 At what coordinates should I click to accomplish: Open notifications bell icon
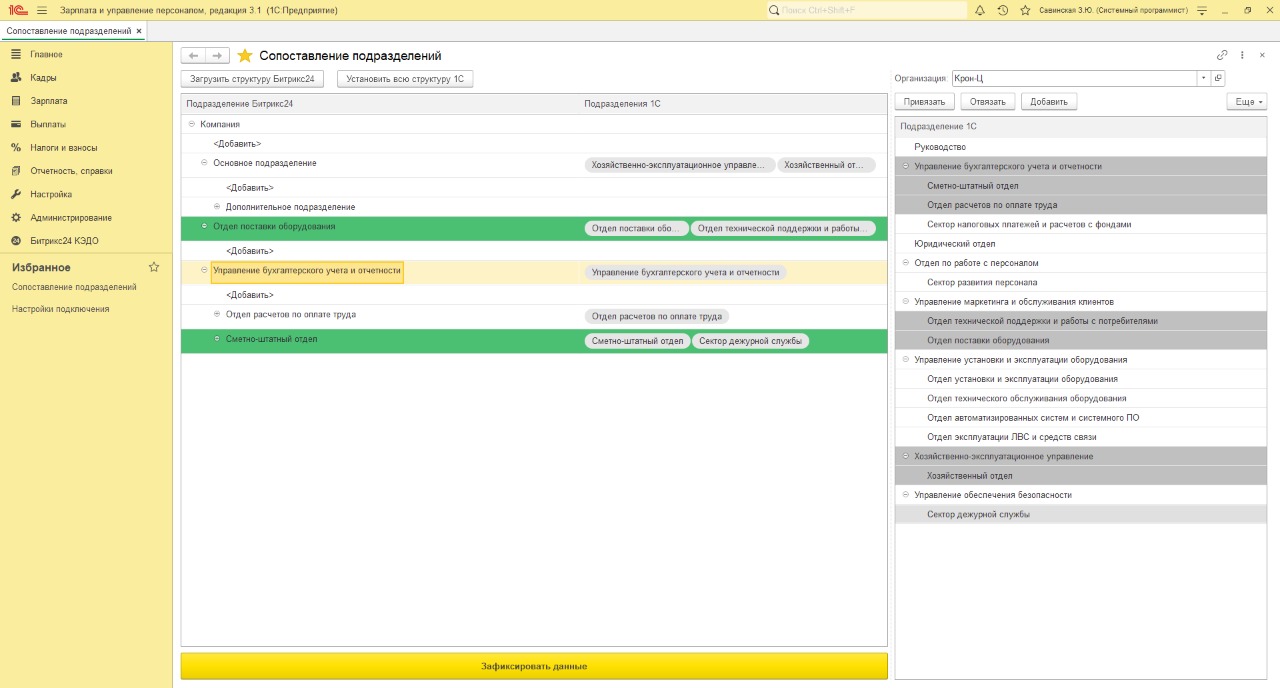pos(979,10)
